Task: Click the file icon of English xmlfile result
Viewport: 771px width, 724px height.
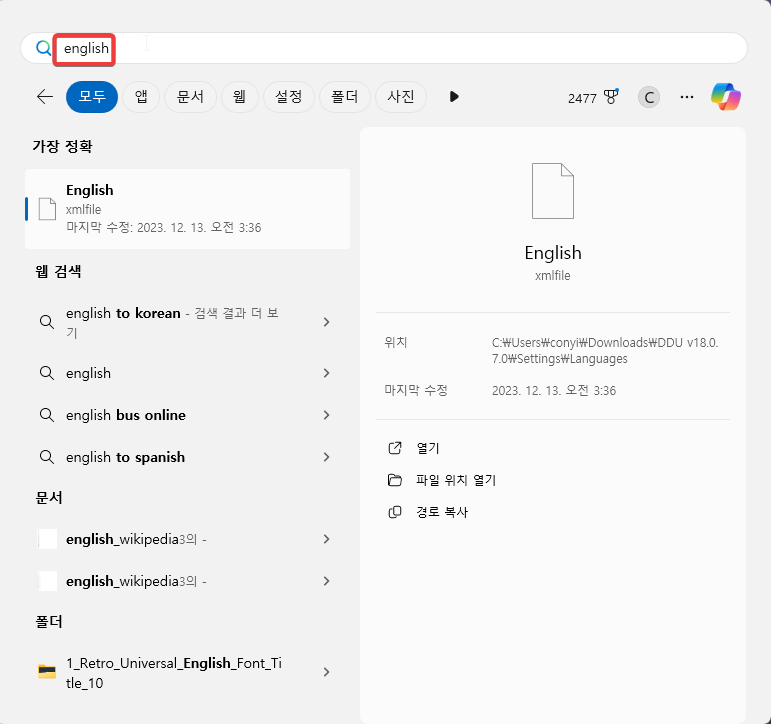Action: (x=48, y=209)
